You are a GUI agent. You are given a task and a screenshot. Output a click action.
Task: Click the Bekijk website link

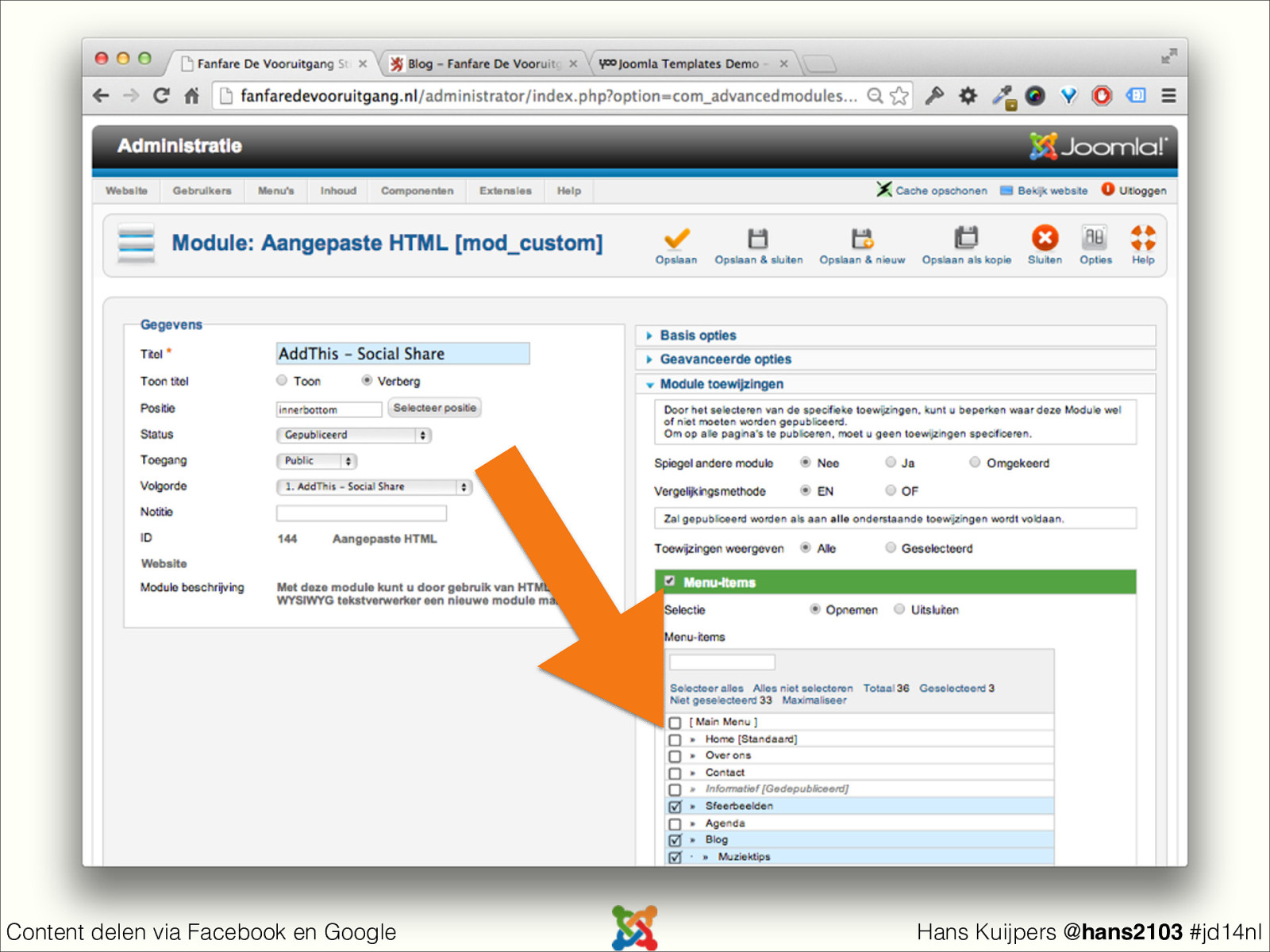click(1044, 190)
